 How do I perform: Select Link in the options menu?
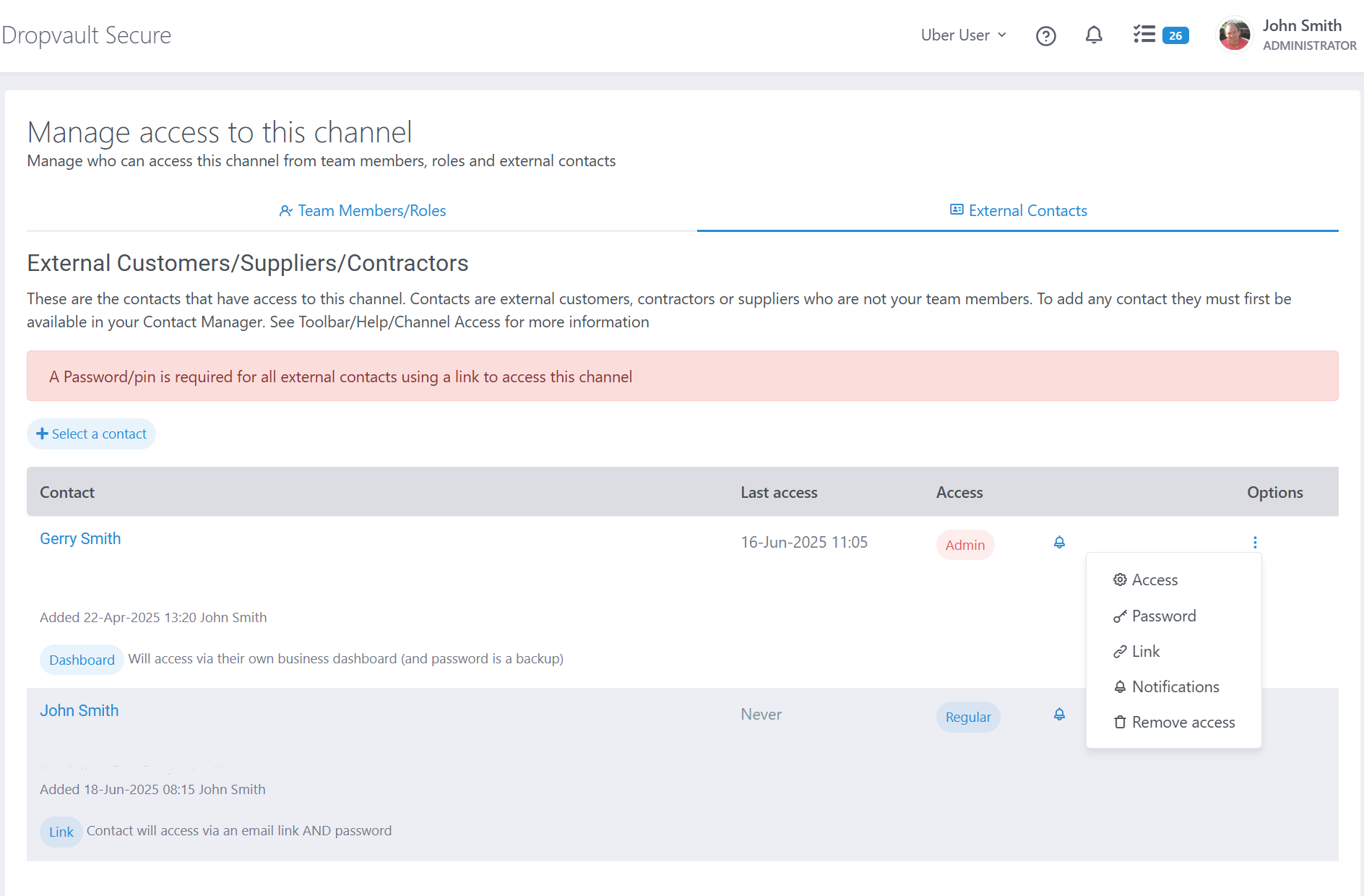click(x=1145, y=652)
